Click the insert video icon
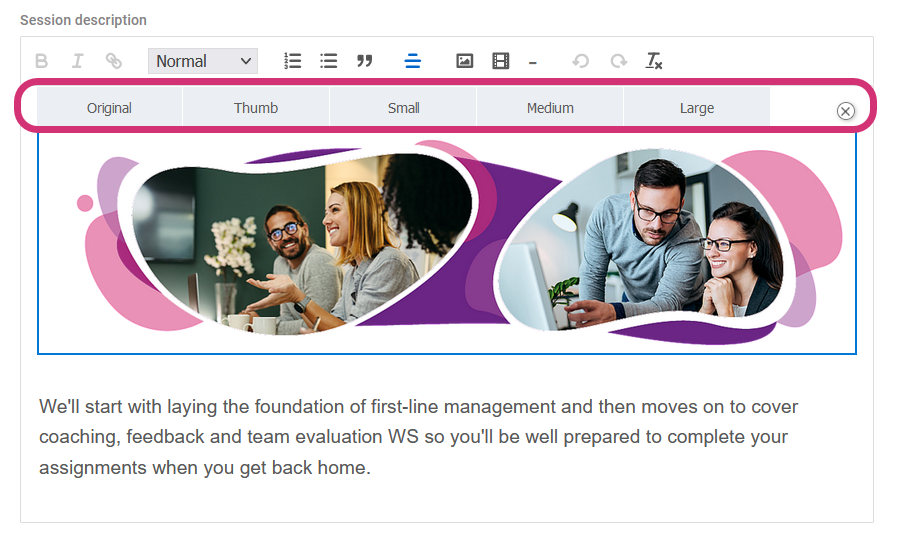The height and width of the screenshot is (540, 900). pyautogui.click(x=500, y=61)
